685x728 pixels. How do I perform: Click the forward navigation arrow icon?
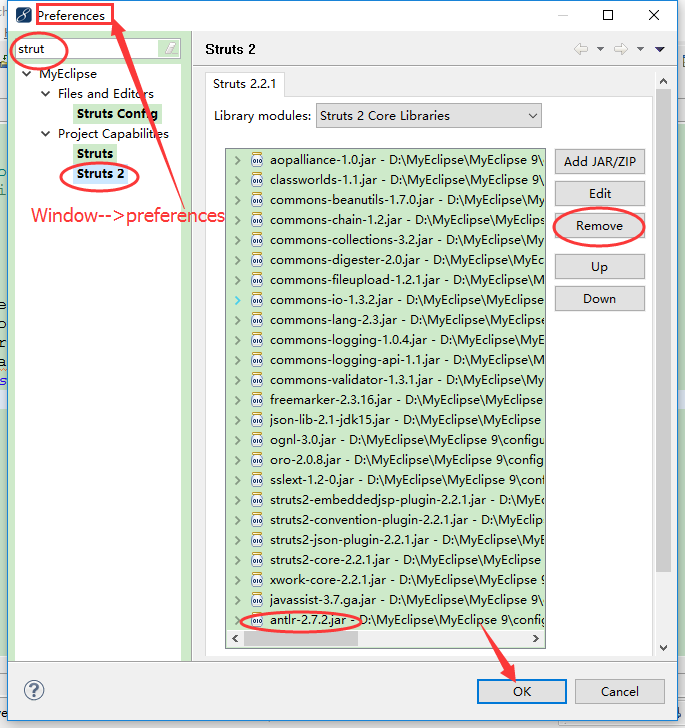pos(620,49)
